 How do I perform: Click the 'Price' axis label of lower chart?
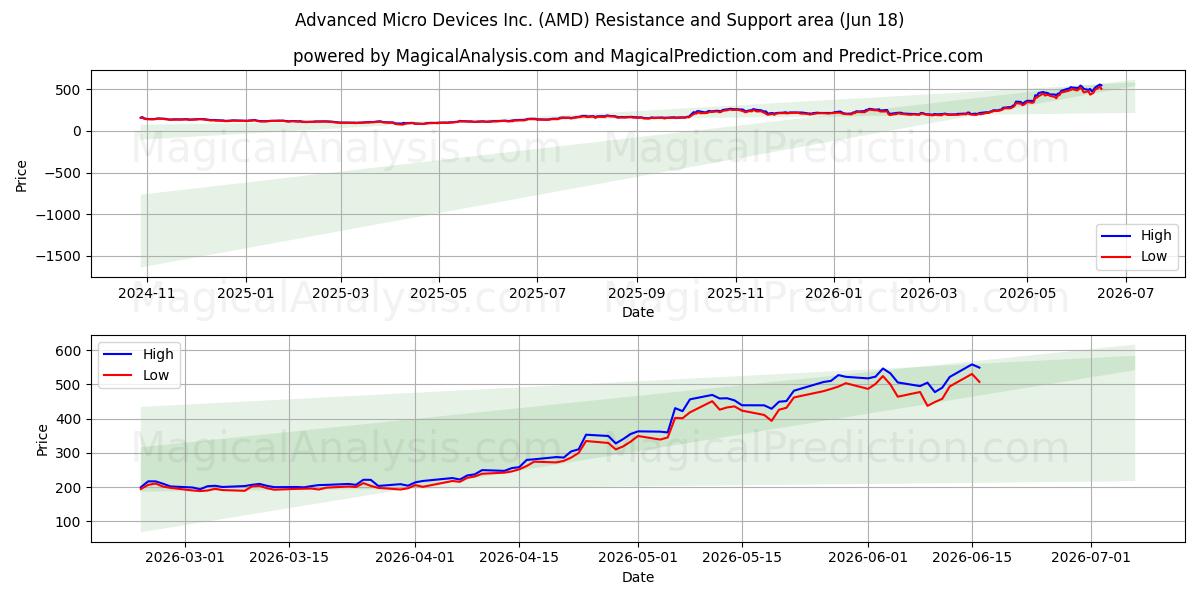[x=43, y=439]
